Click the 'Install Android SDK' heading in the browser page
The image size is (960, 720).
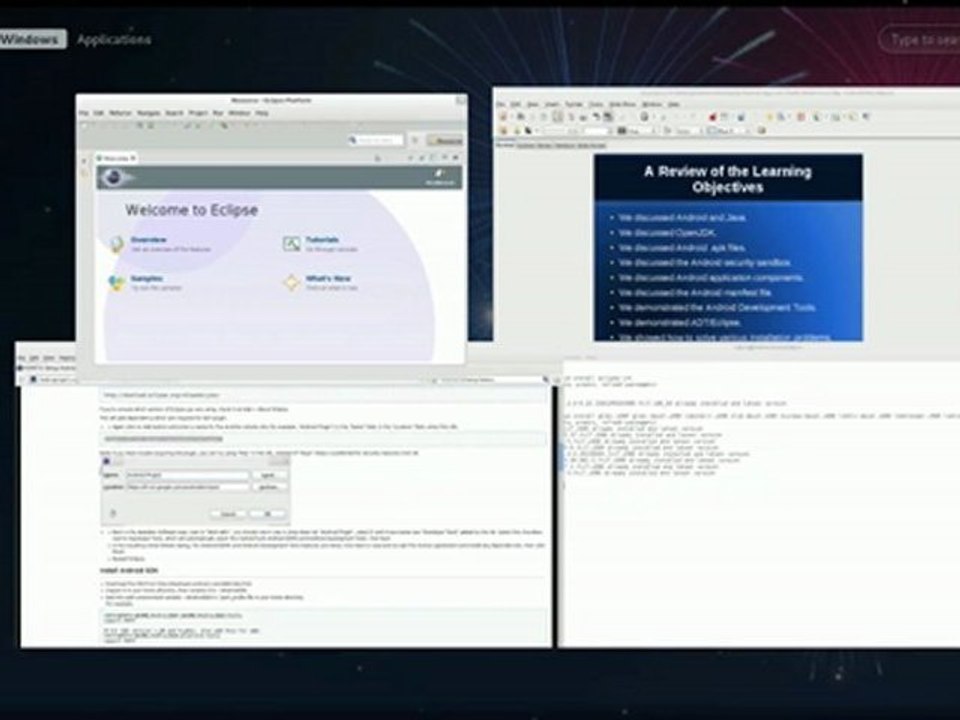129,571
